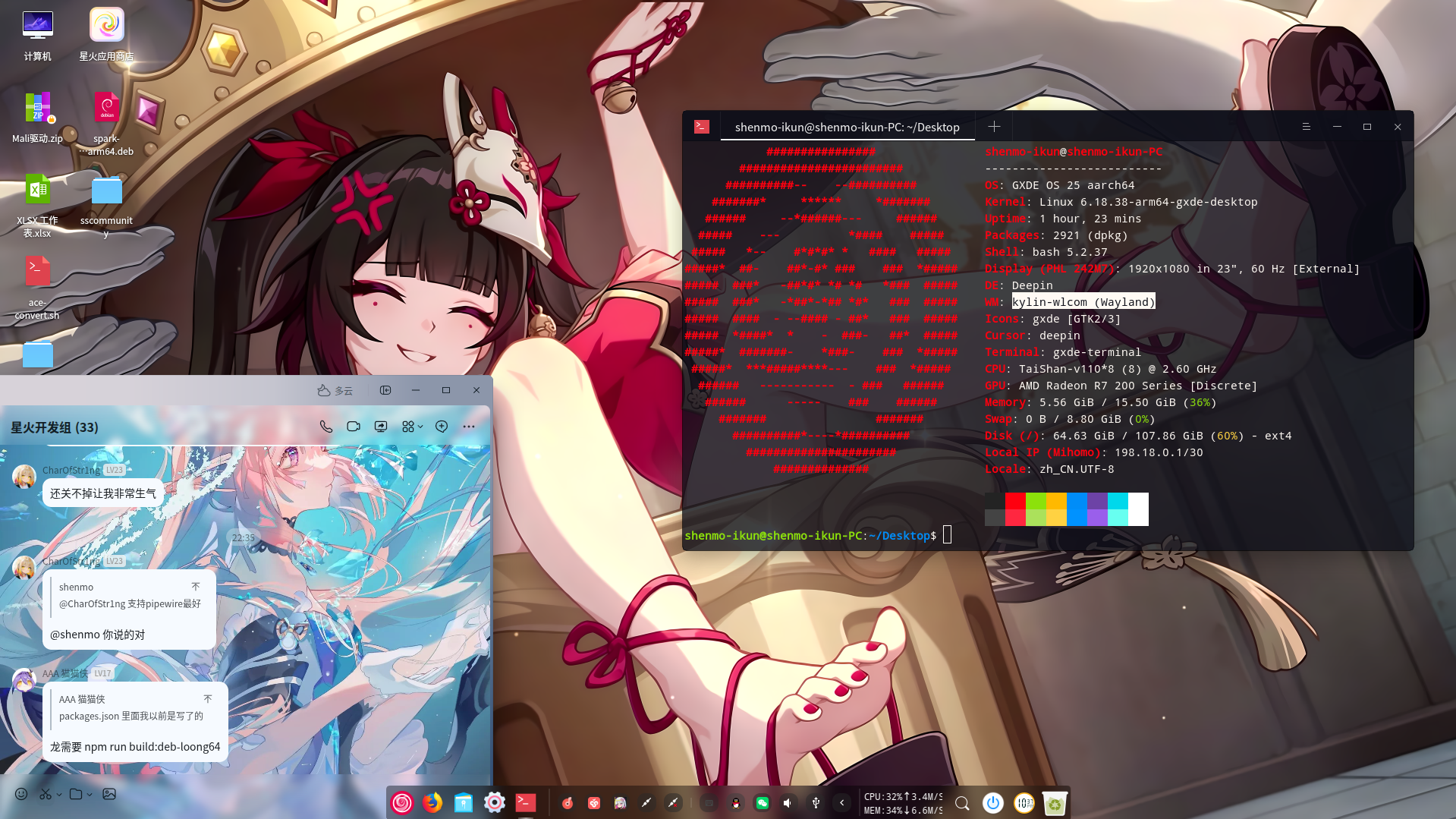Viewport: 1456px width, 819px height.
Task: Expand the apps grid dropdown in chat header
Action: (412, 427)
